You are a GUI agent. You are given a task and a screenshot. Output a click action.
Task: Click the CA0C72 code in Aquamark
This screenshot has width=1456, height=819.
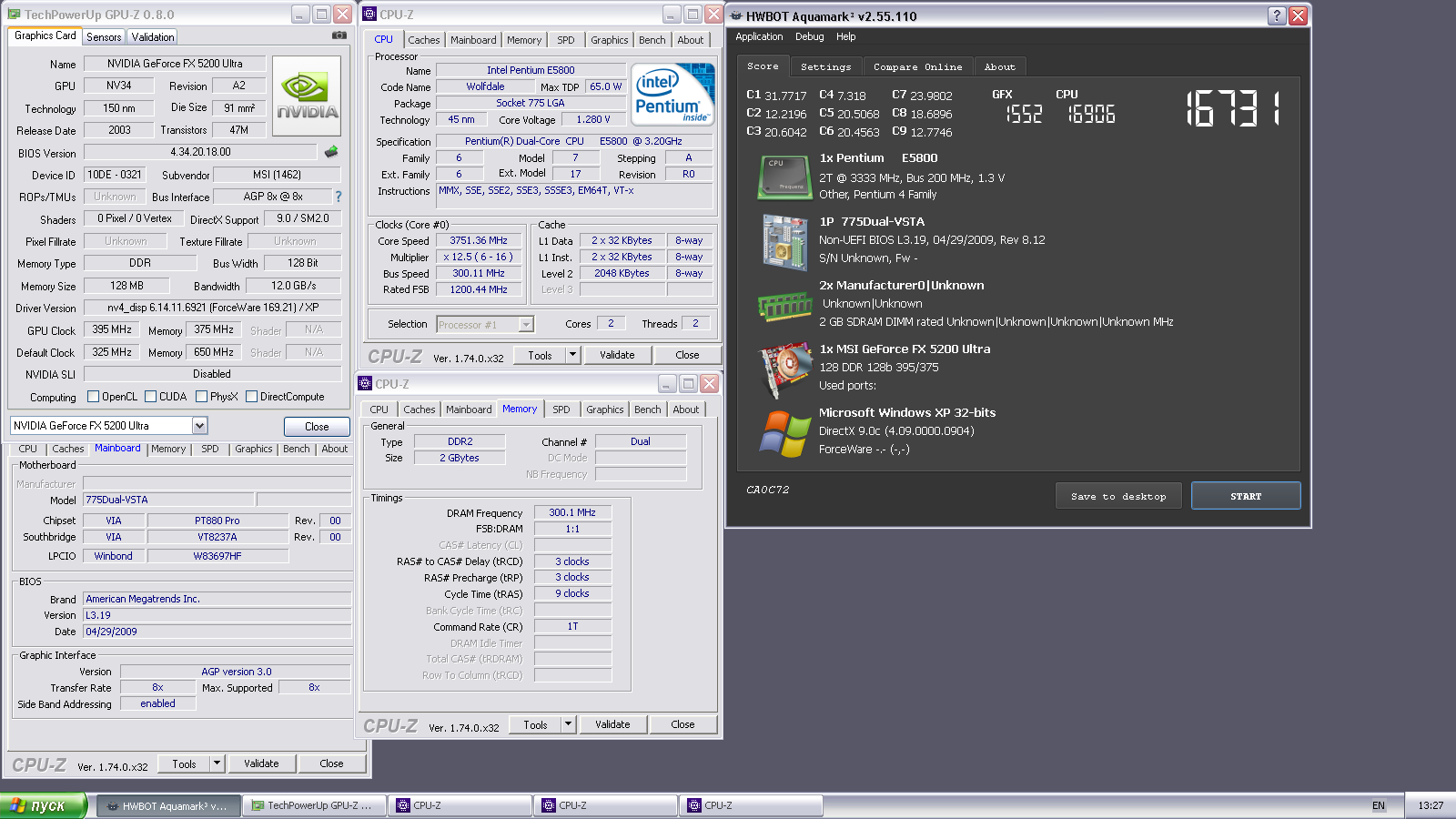pyautogui.click(x=768, y=490)
